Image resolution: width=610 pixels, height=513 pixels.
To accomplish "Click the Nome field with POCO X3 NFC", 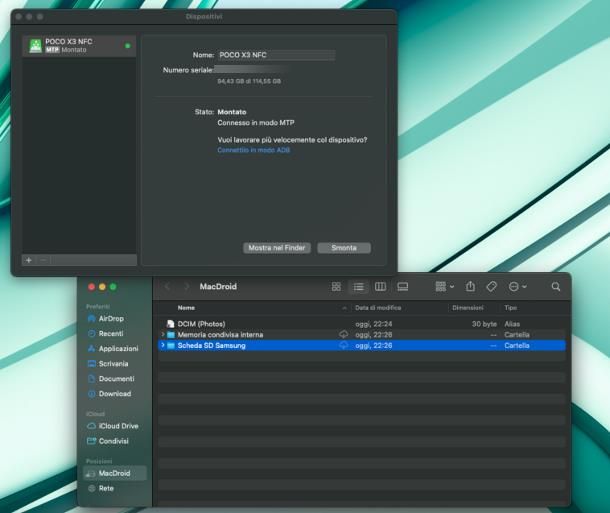I will click(x=276, y=55).
